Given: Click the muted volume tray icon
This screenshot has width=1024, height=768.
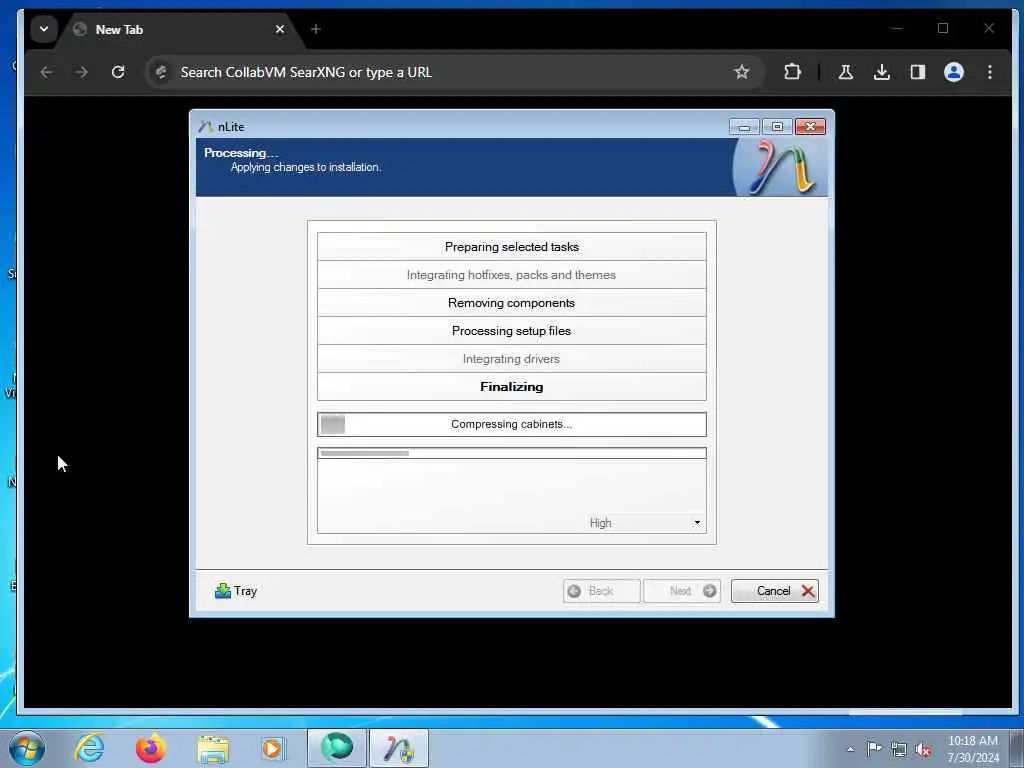Looking at the screenshot, I should pos(923,750).
